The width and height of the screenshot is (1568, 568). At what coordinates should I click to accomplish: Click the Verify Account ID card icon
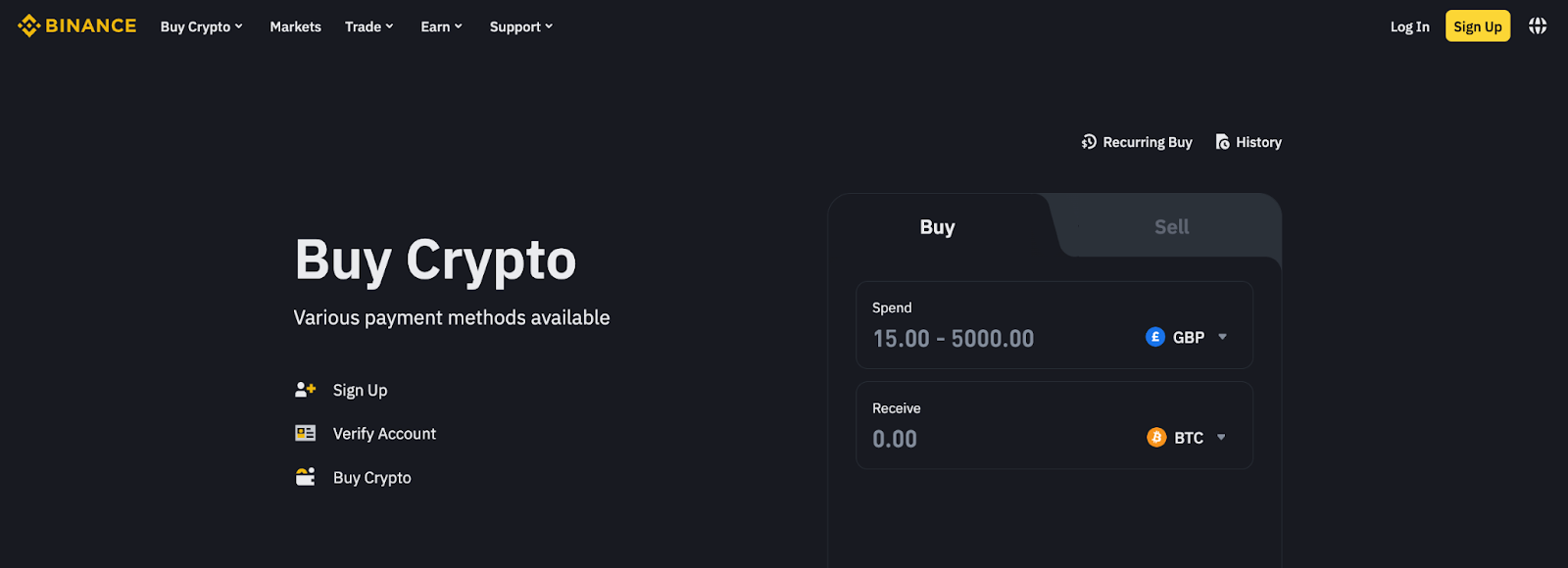[305, 433]
